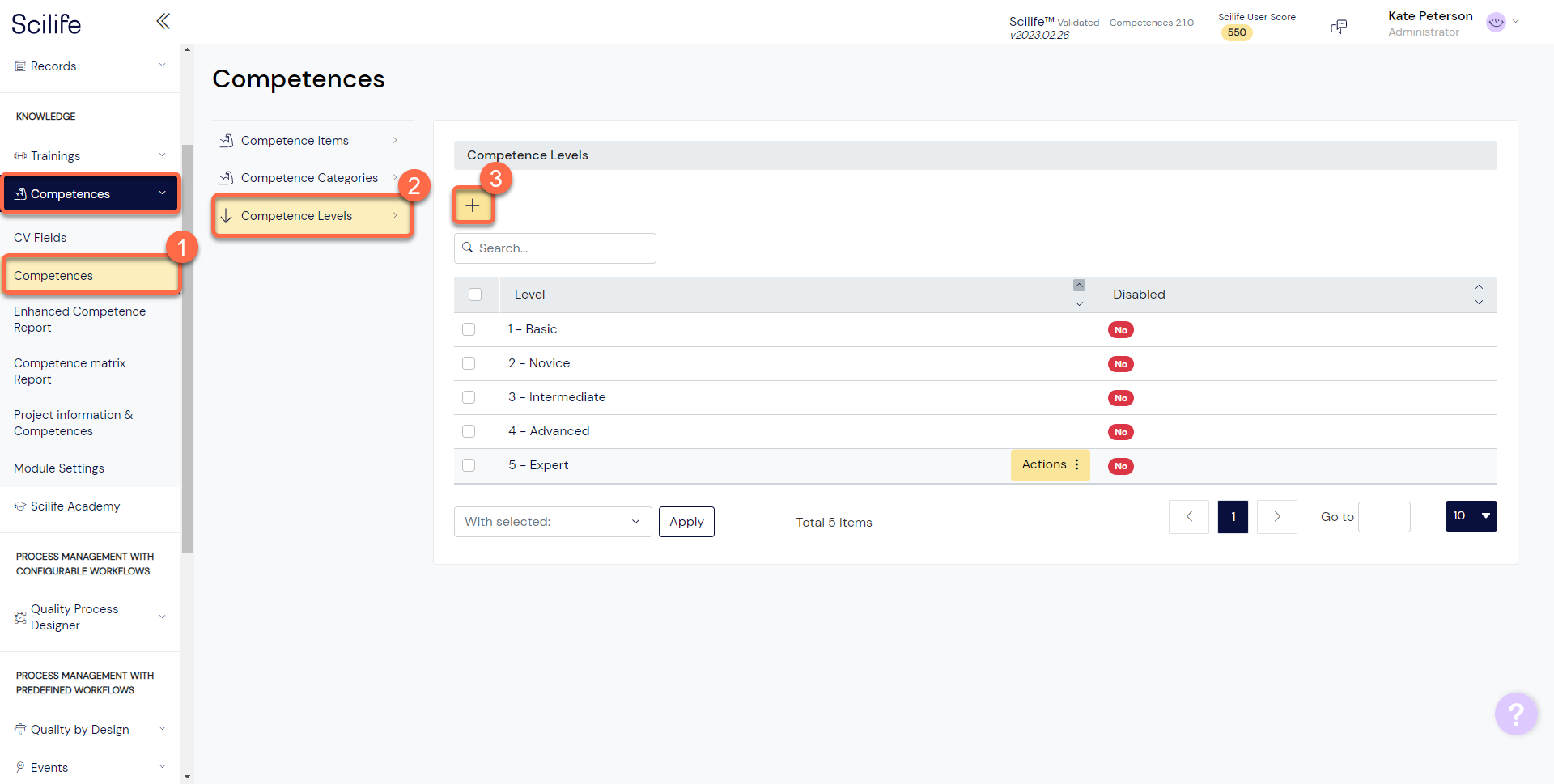
Task: Open Competence matrix Report
Action: pos(70,371)
